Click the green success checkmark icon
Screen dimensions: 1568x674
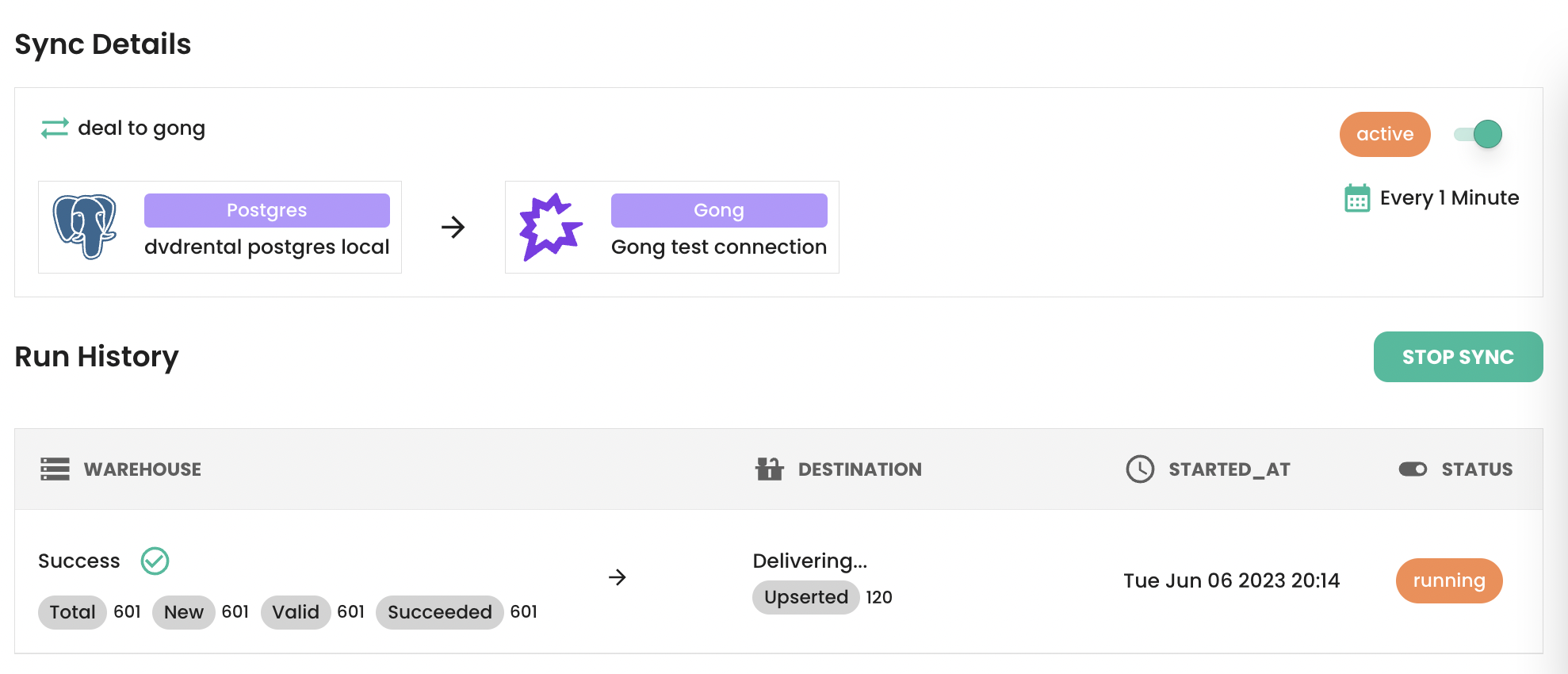click(x=155, y=561)
